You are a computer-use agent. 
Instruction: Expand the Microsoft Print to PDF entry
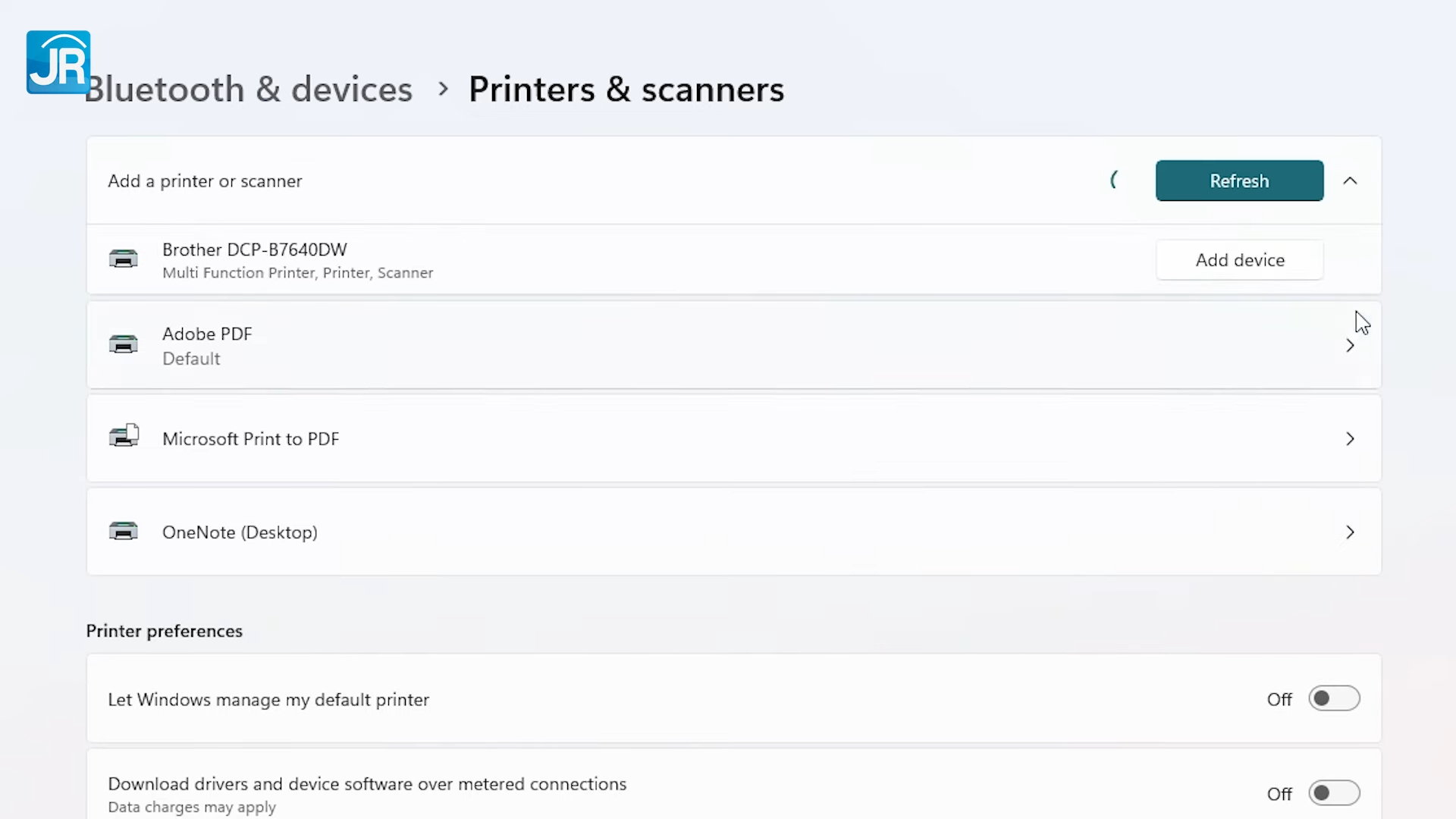tap(1351, 438)
